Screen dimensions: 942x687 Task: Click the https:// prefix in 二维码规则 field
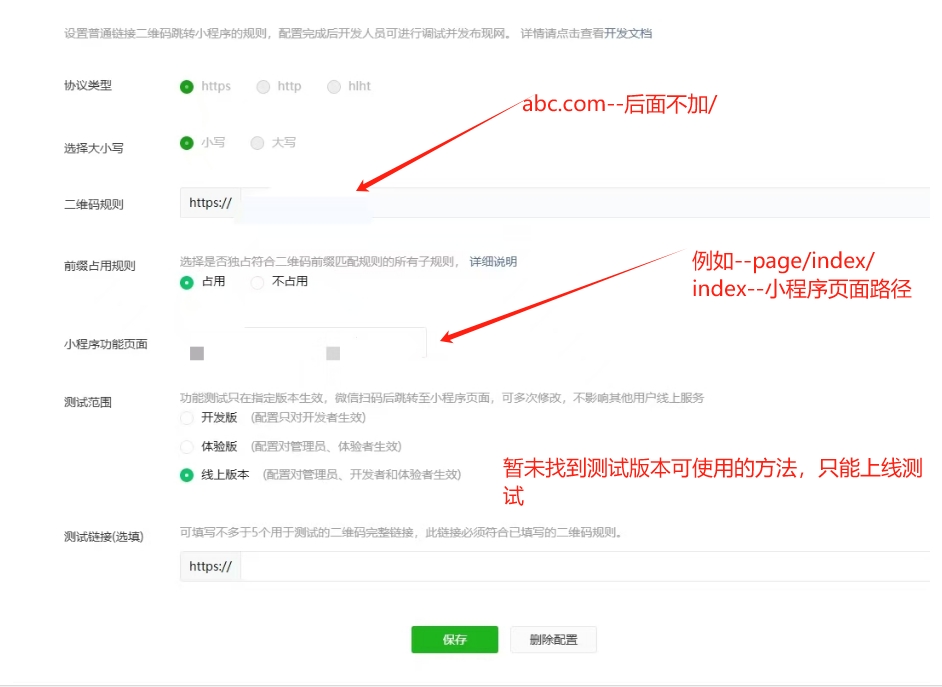210,203
